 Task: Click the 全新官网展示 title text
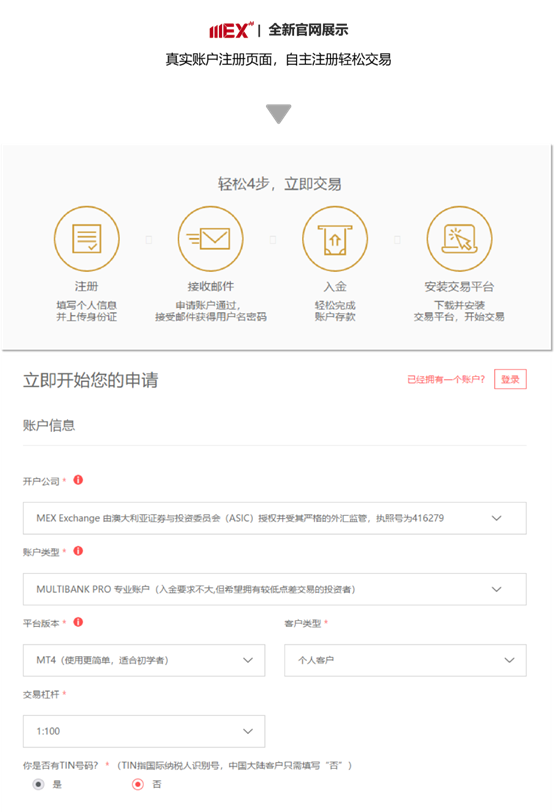click(308, 30)
